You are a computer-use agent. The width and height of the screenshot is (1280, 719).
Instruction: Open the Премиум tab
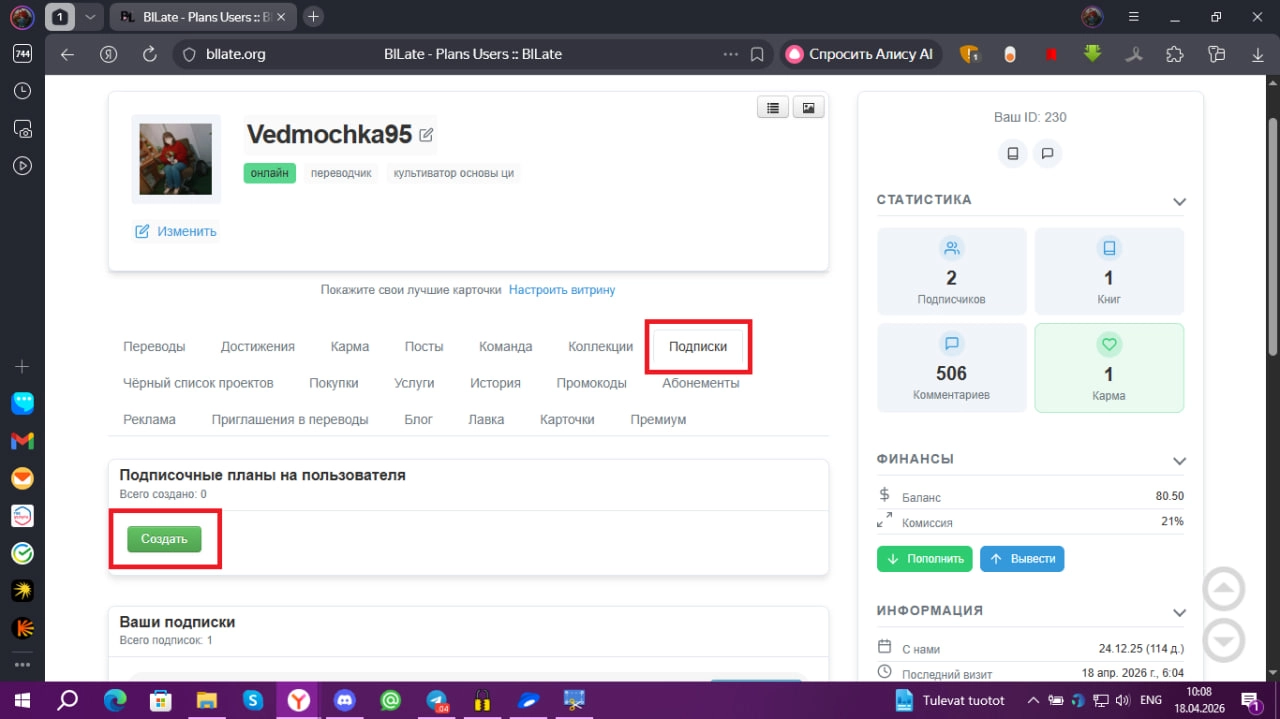click(658, 420)
